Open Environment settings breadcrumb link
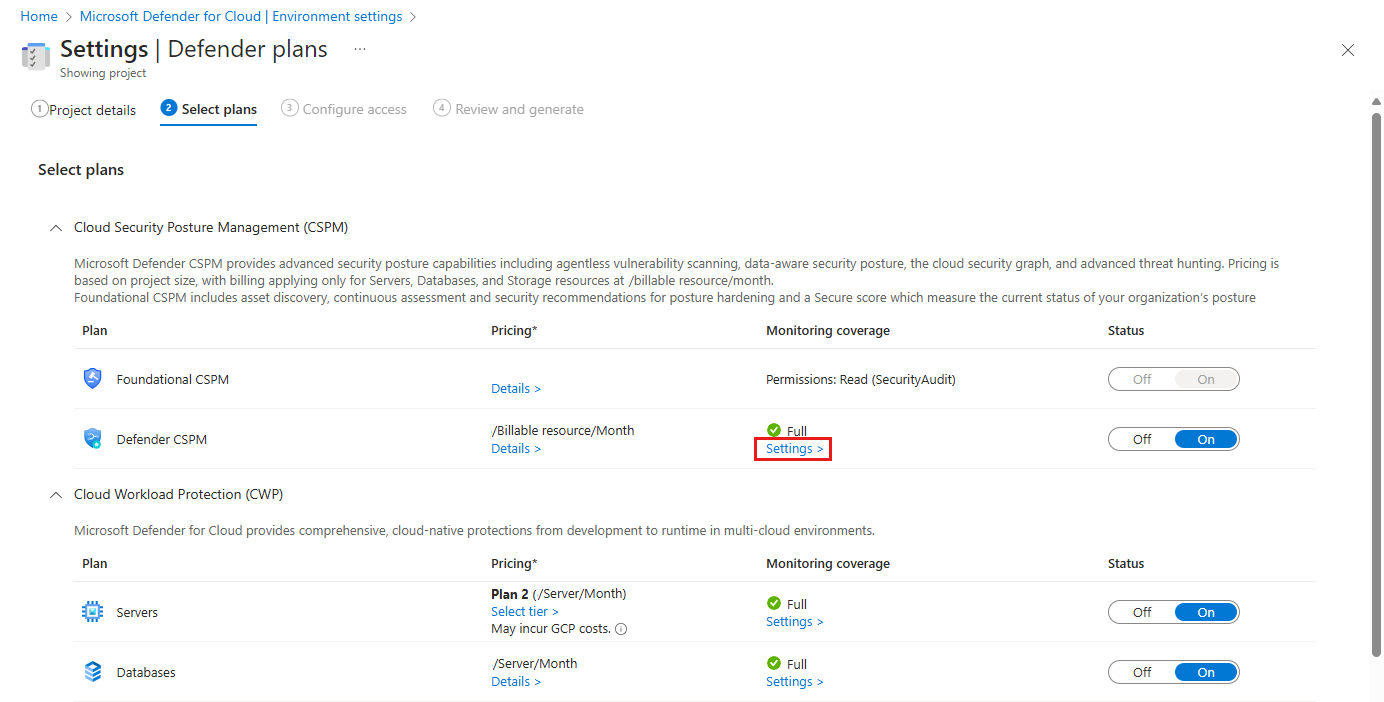Viewport: 1384px width, 702px height. (x=241, y=17)
